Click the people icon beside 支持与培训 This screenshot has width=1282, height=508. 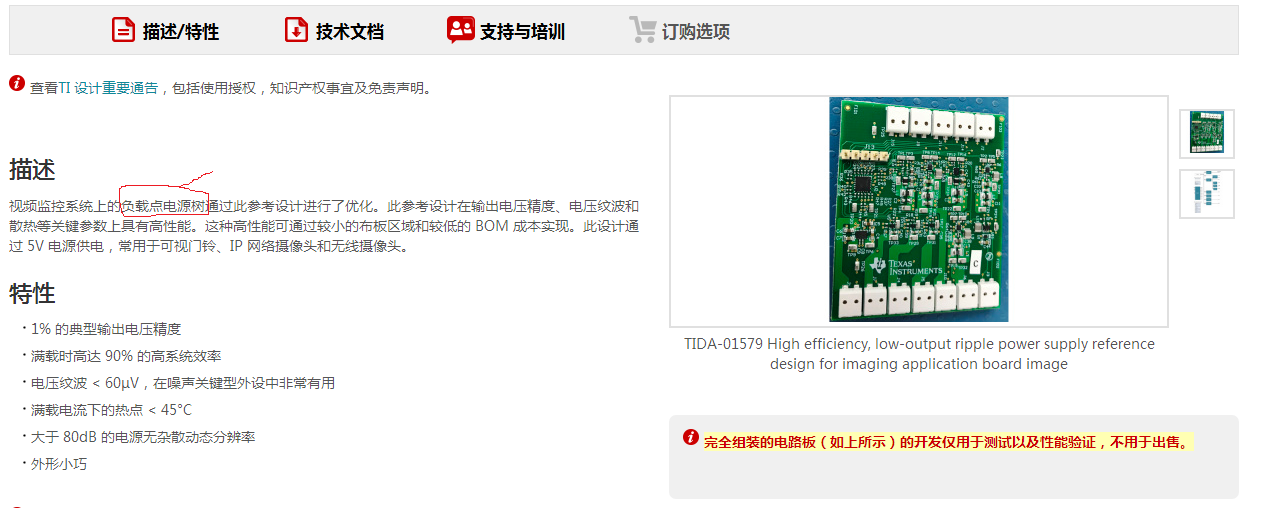click(460, 30)
